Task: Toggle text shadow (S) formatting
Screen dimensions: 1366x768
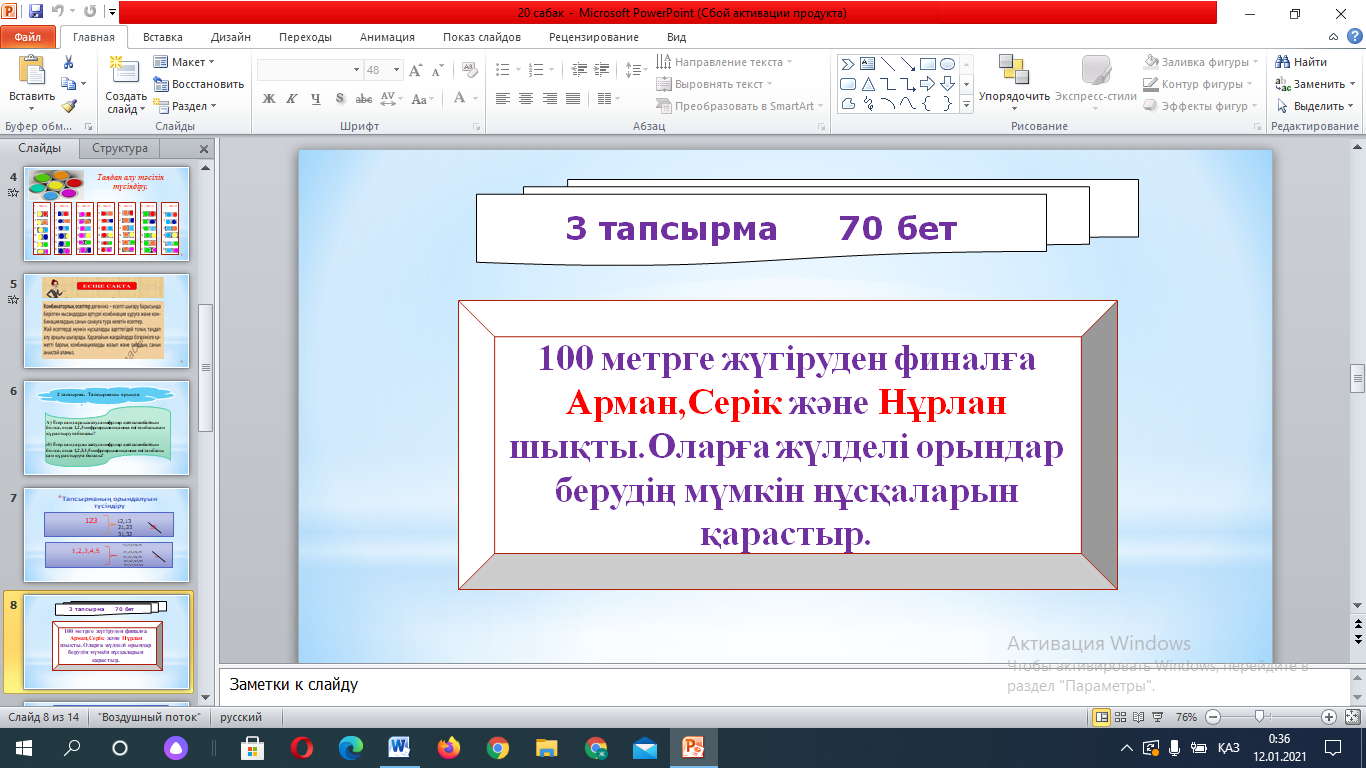Action: [x=340, y=99]
